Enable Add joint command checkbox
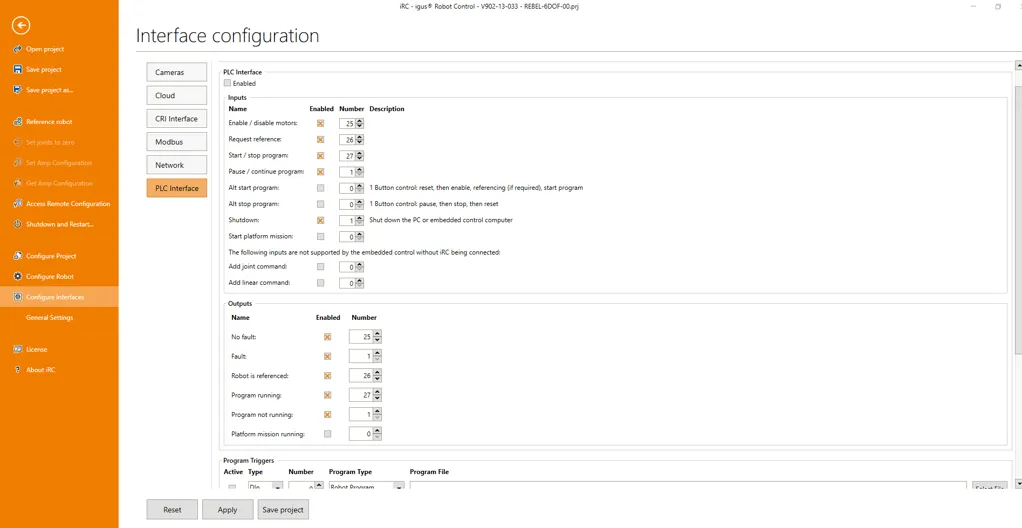Viewport: 1022px width, 528px height. tap(320, 267)
